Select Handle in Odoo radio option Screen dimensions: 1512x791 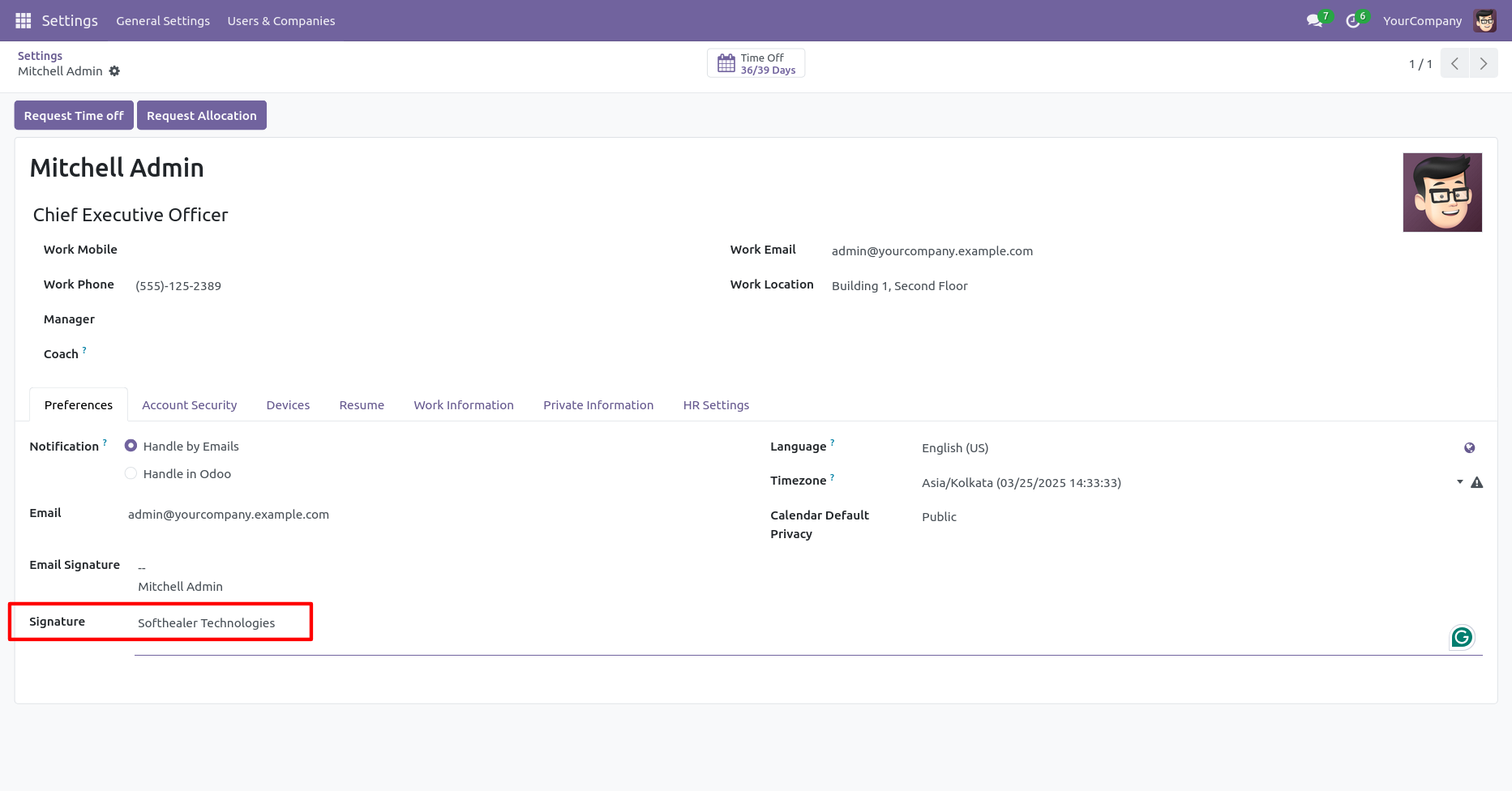(x=131, y=473)
